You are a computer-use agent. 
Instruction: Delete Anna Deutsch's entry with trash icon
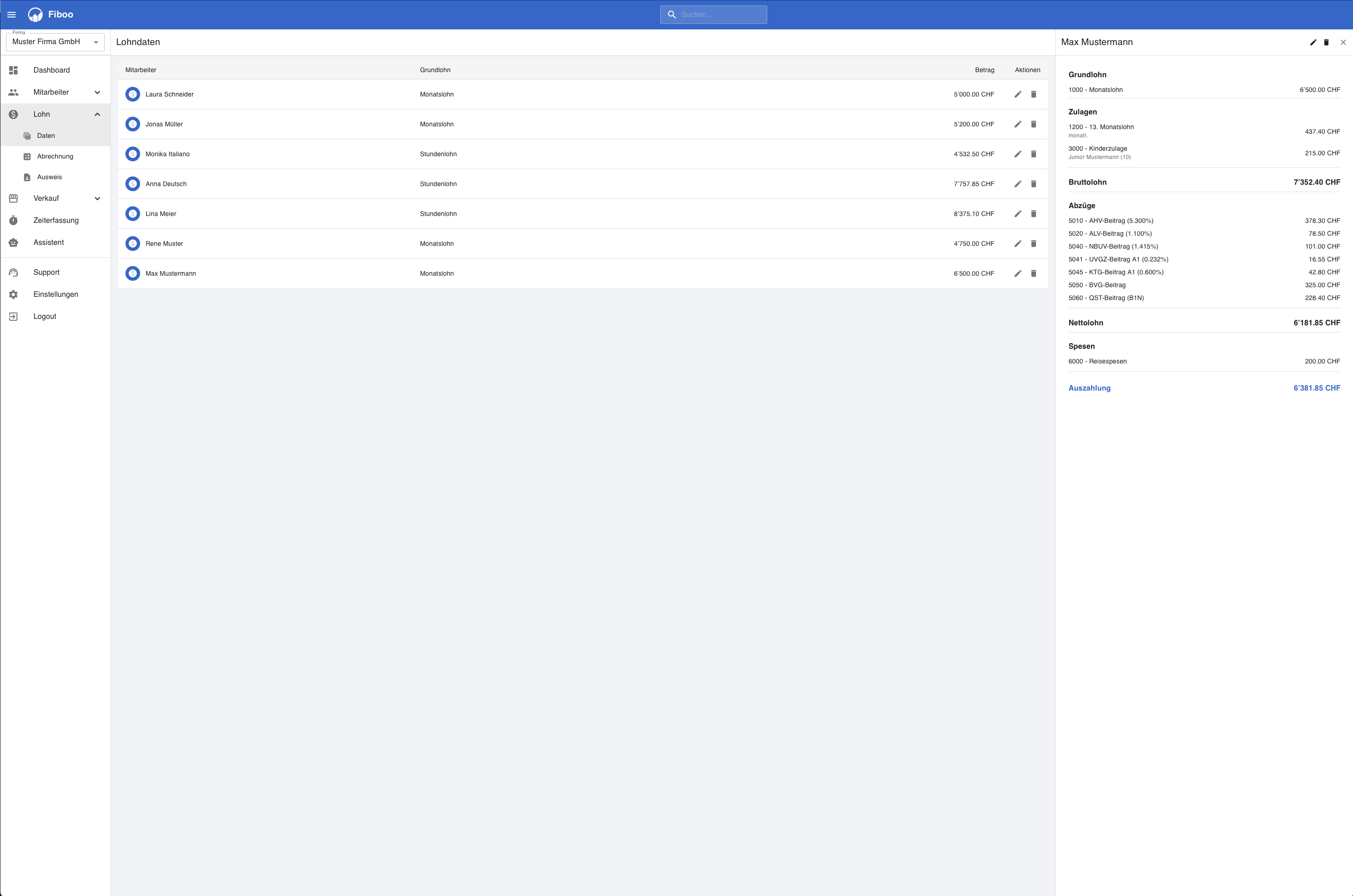tap(1034, 183)
